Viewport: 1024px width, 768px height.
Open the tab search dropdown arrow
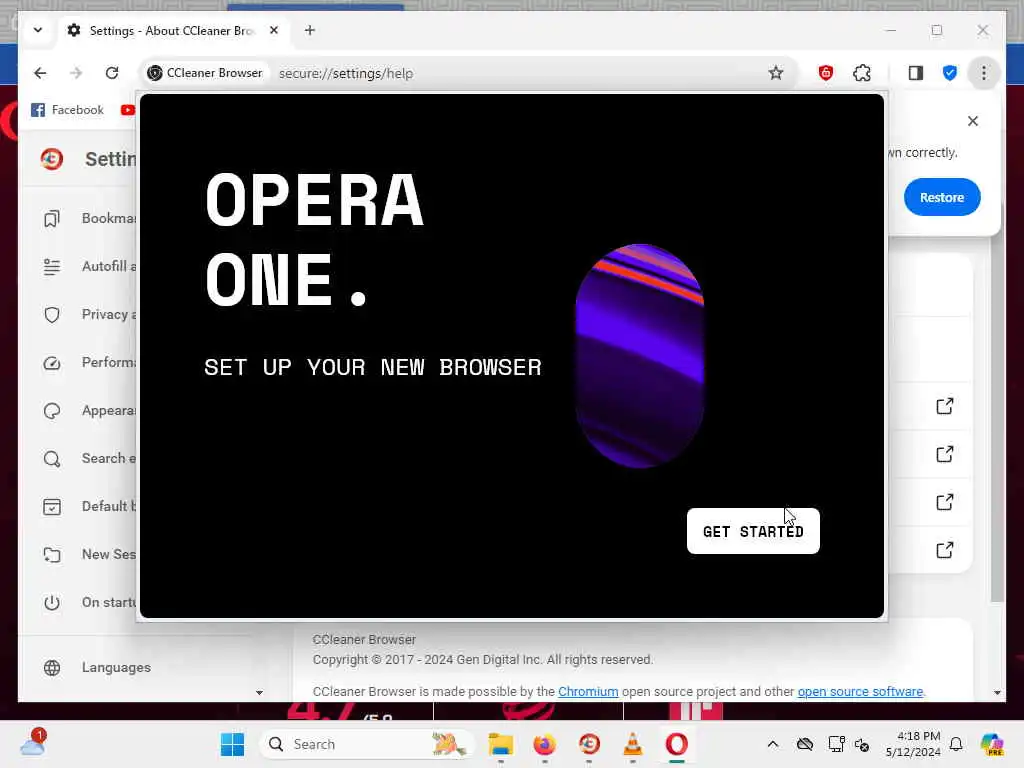(38, 30)
